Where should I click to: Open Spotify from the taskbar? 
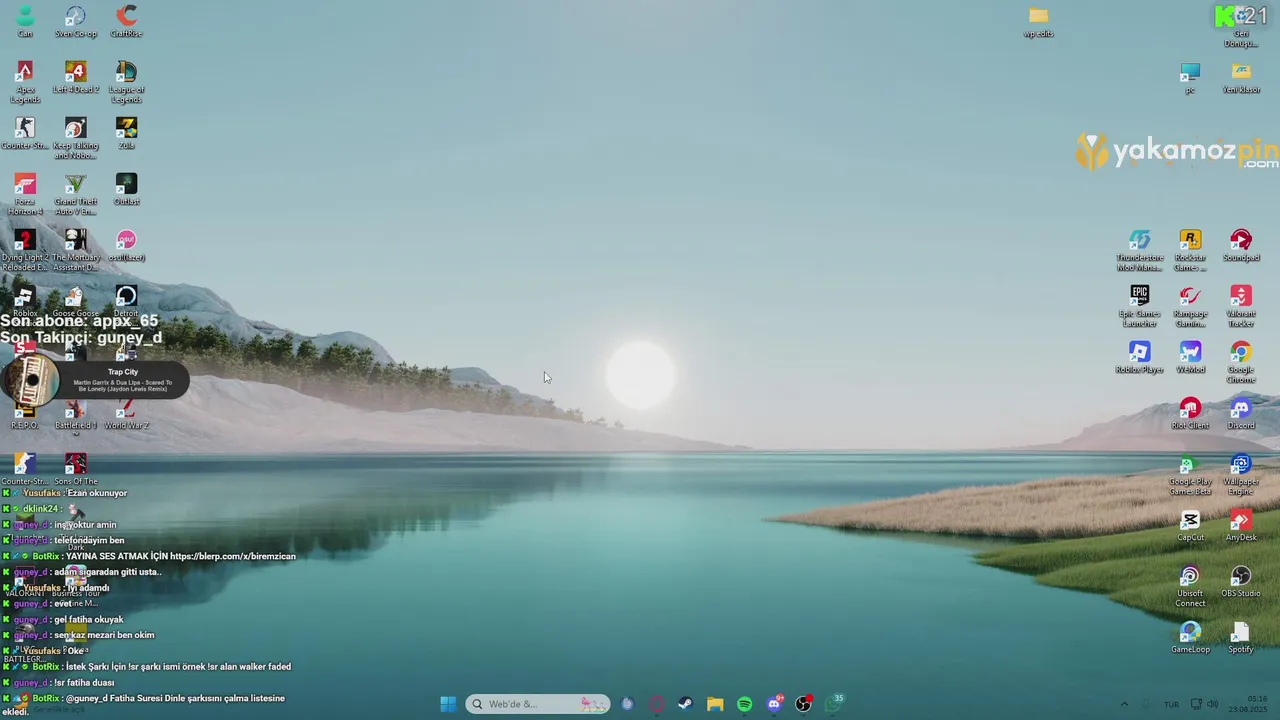(x=745, y=704)
